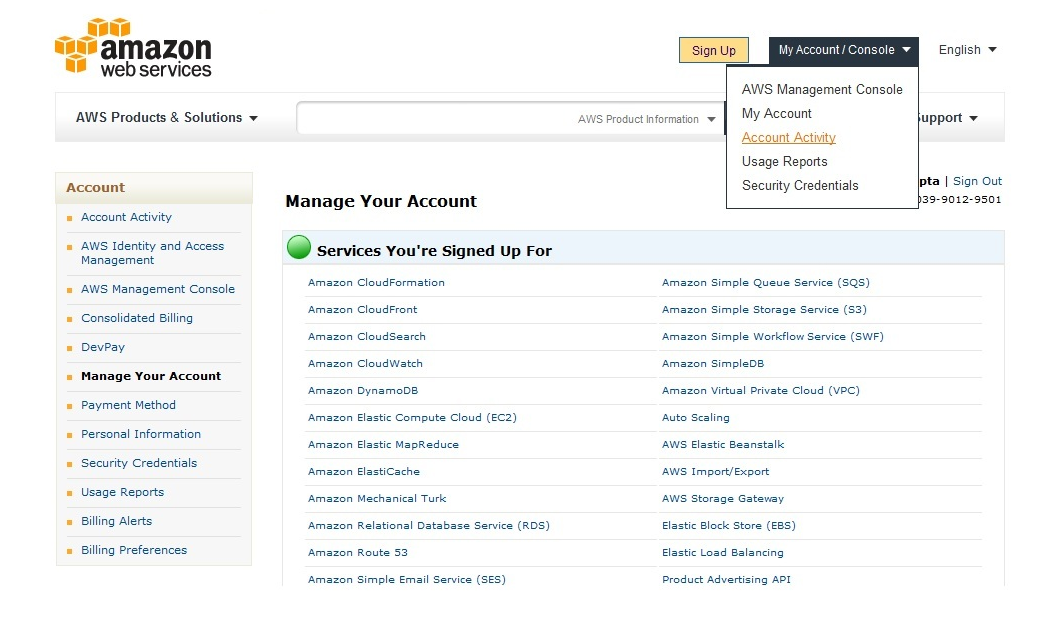This screenshot has width=1064, height=622.
Task: Select AWS Management Console from the menu
Action: click(x=821, y=89)
